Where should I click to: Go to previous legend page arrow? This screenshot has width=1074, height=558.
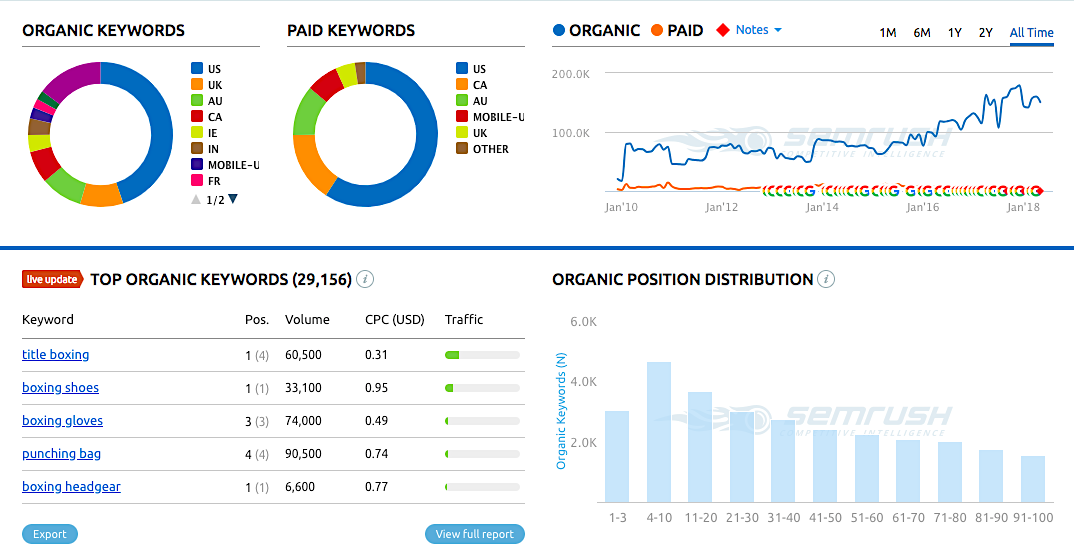pyautogui.click(x=196, y=199)
